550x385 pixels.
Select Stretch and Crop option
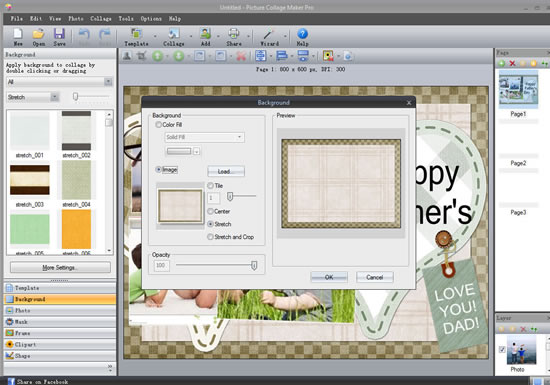tap(210, 237)
